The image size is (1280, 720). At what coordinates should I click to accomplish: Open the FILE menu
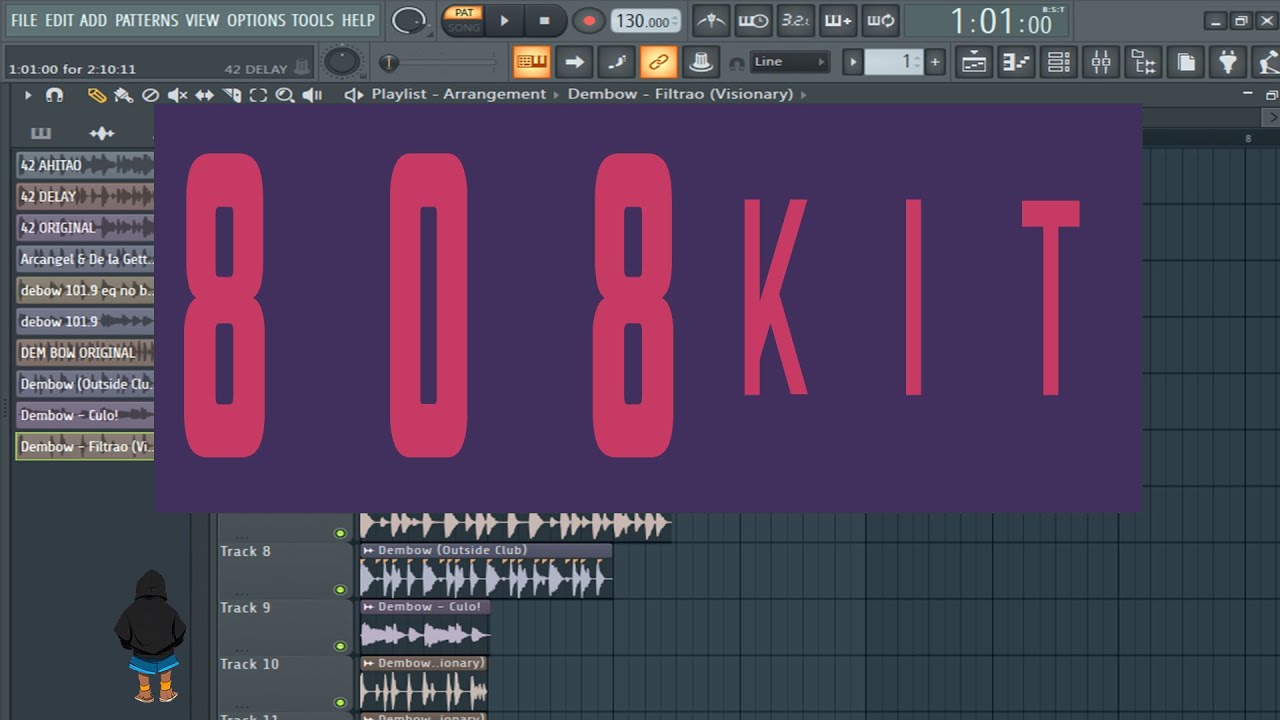[x=24, y=20]
